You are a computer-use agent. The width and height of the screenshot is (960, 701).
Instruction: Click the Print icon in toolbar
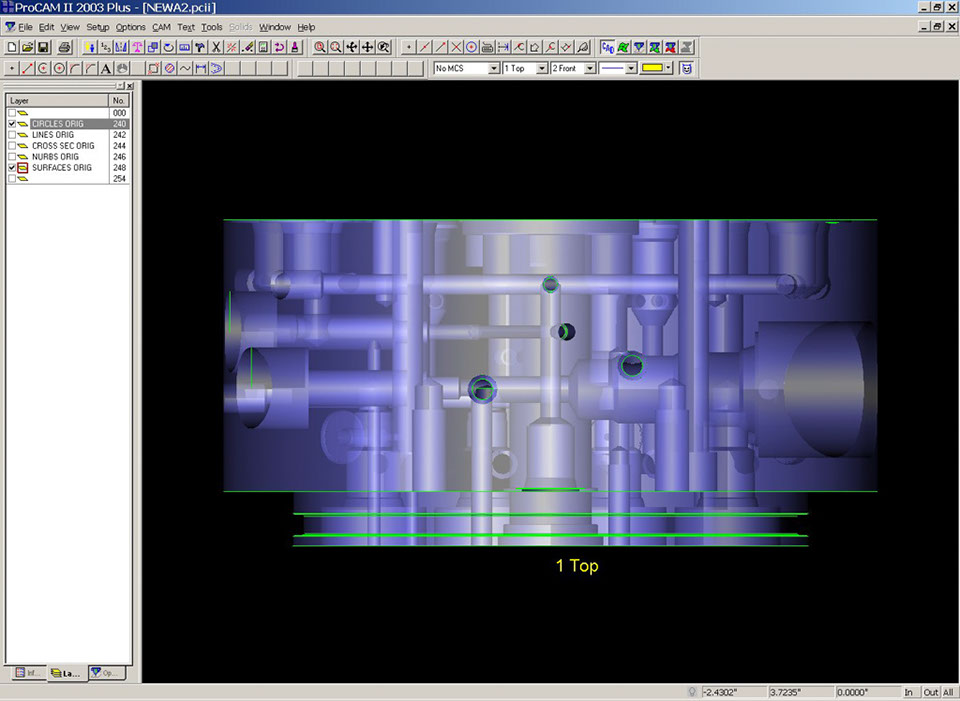(x=64, y=47)
